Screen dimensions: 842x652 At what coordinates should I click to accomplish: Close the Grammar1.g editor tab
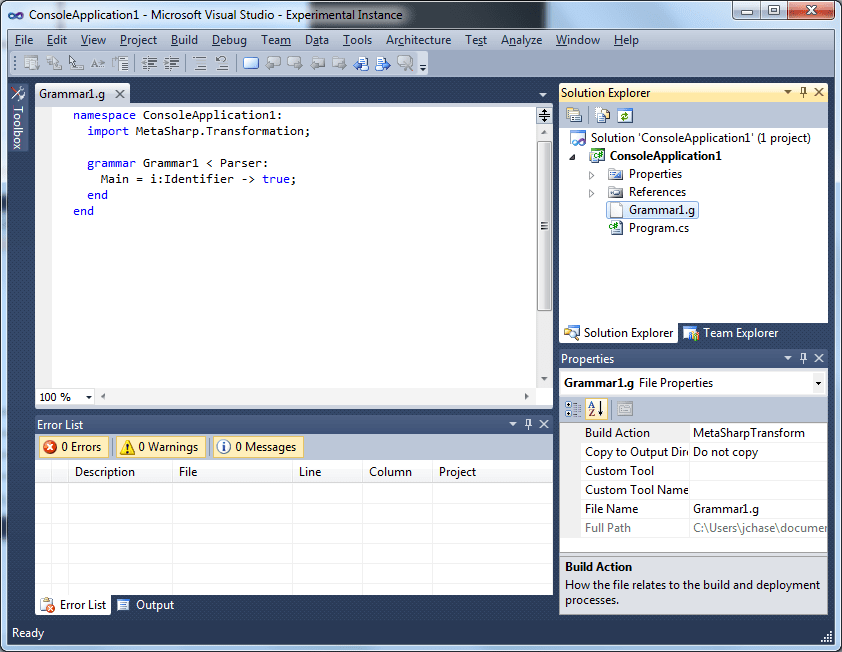[x=120, y=94]
